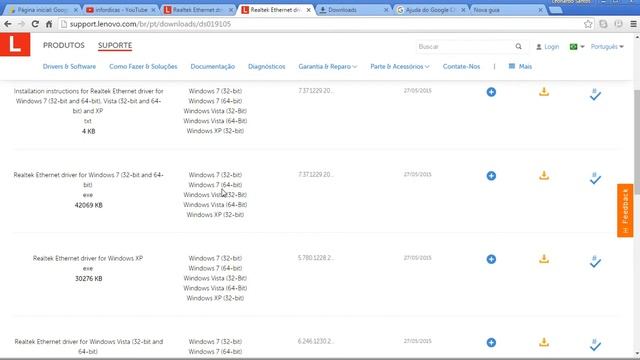Click the browser address bar URL
Screen dimensions: 640x360
pyautogui.click(x=150, y=24)
